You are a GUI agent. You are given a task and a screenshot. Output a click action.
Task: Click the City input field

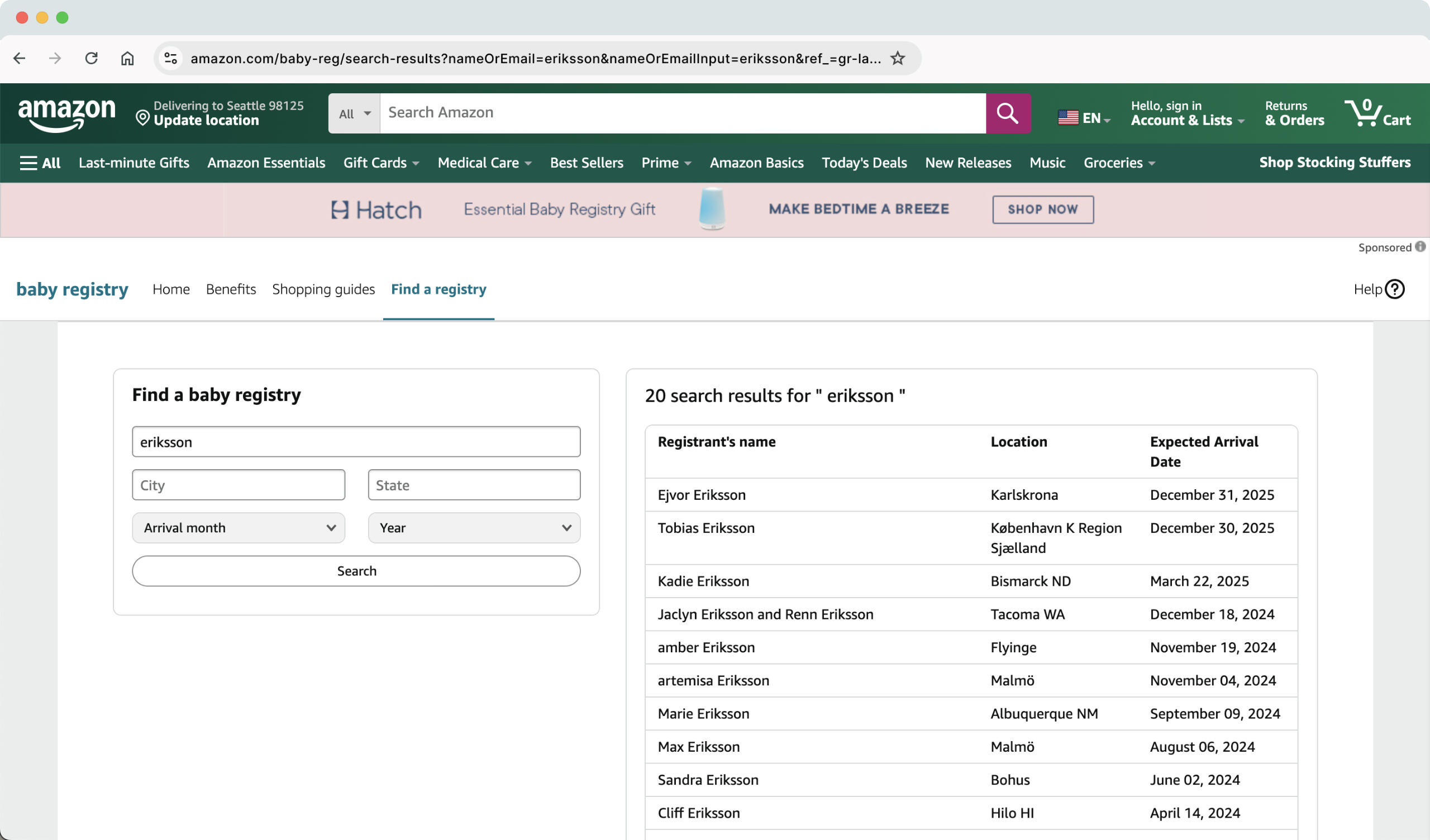tap(239, 485)
